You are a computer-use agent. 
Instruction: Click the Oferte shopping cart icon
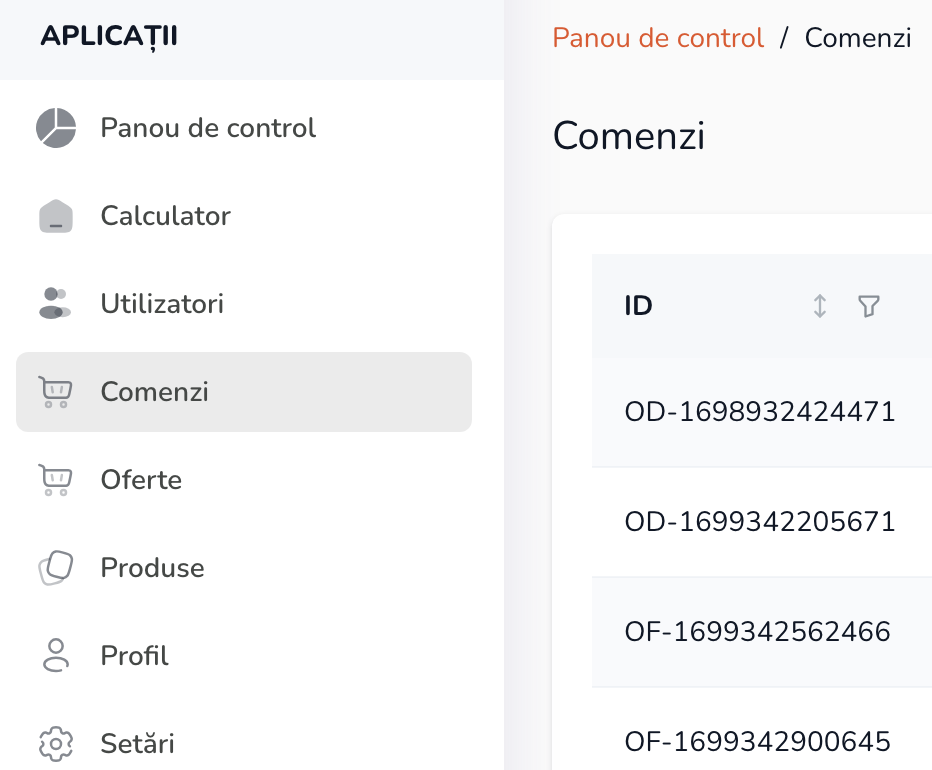55,480
